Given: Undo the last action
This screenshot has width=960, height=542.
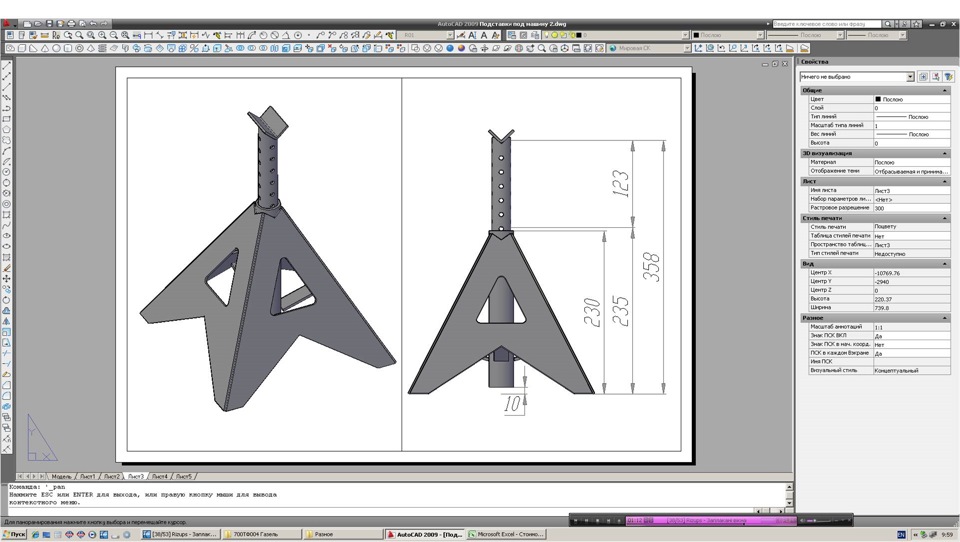Looking at the screenshot, I should [93, 24].
